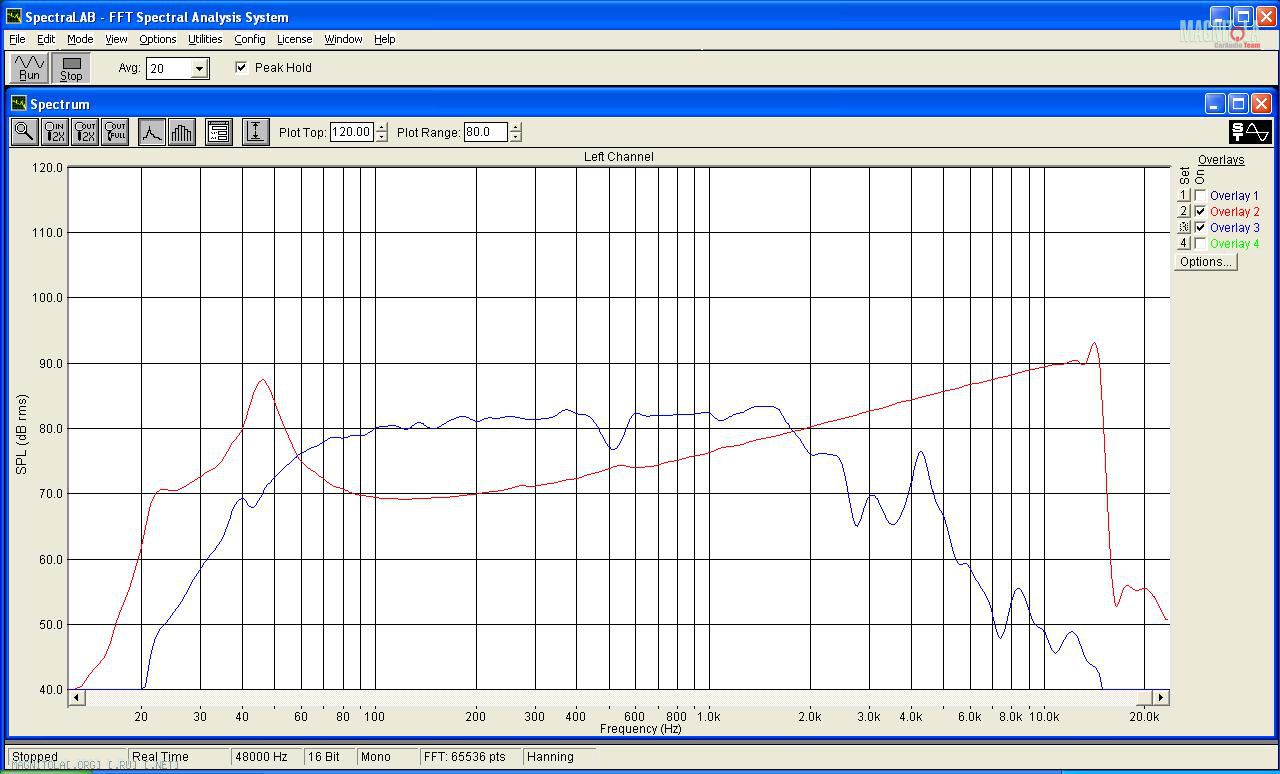Screen dimensions: 1280x774
Task: Click the Overlay 3 blue label
Action: [1234, 228]
